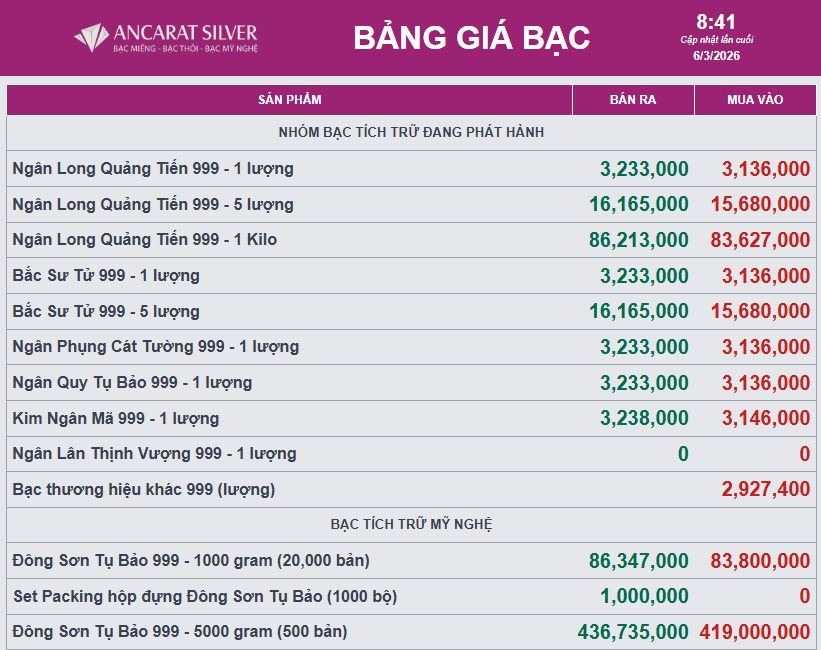This screenshot has height=650, width=821.
Task: Click the 8:41 update time display
Action: tap(716, 22)
